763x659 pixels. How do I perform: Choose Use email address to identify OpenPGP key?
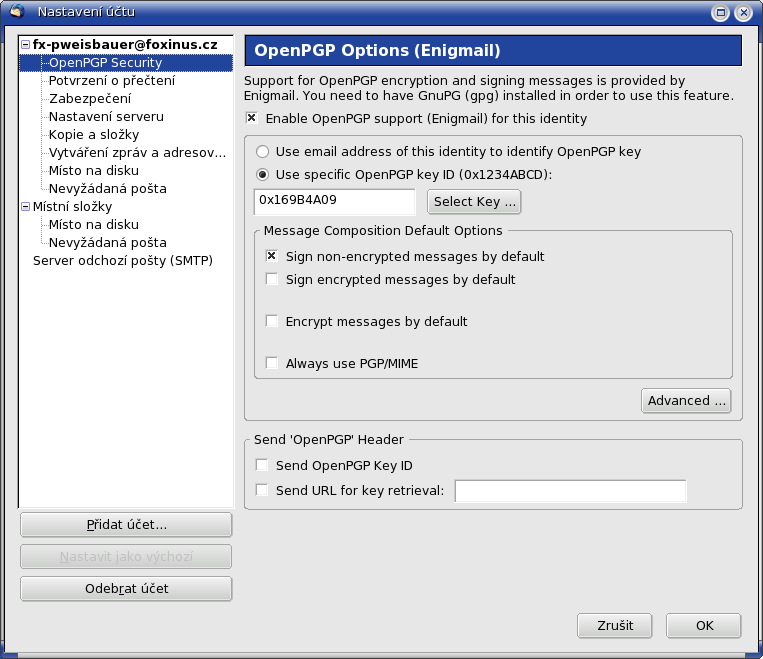tap(263, 152)
